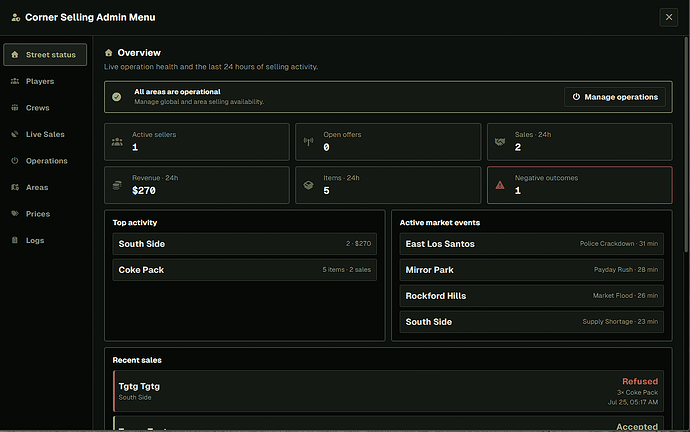The height and width of the screenshot is (432, 690).
Task: Click the green checkmark operational status icon
Action: pos(117,97)
